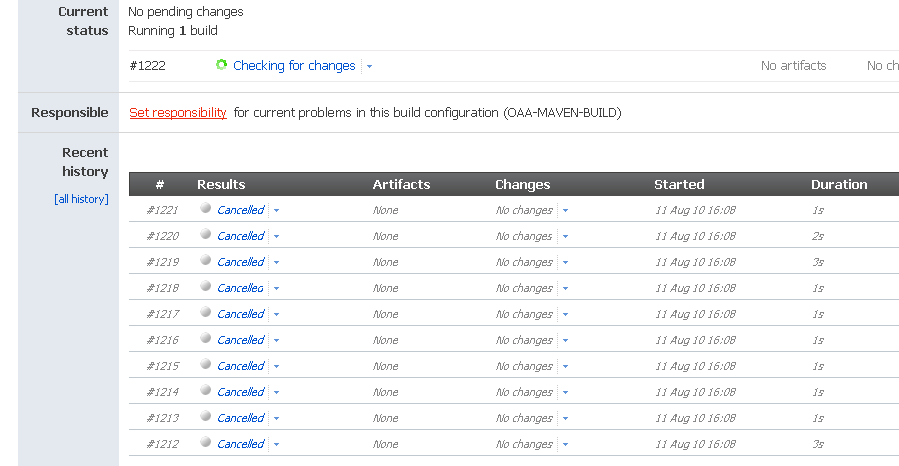Open the Cancelled result dropdown for build #1215
Screen dimensions: 899x466
276,366
